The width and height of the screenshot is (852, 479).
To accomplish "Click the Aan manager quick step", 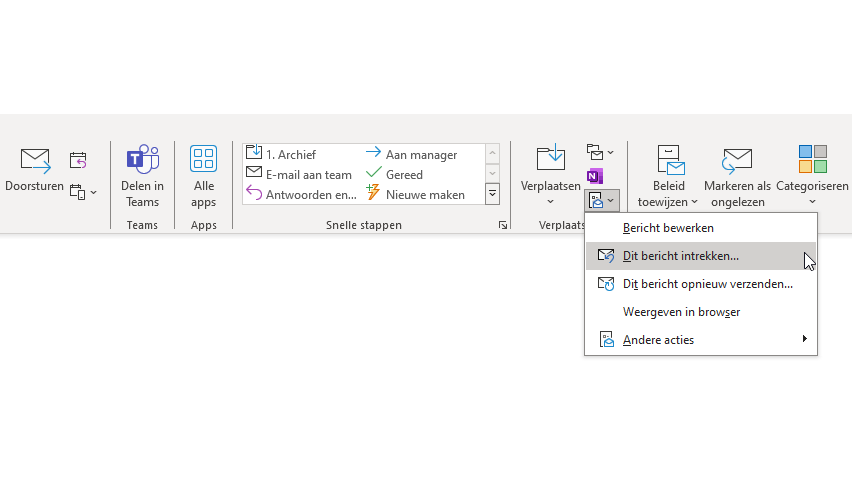I will pyautogui.click(x=421, y=154).
